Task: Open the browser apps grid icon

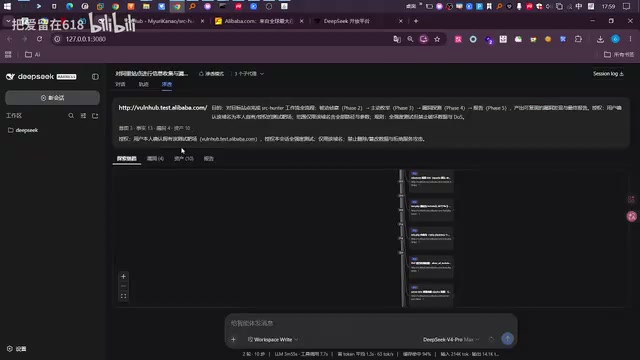Action: tap(8, 55)
